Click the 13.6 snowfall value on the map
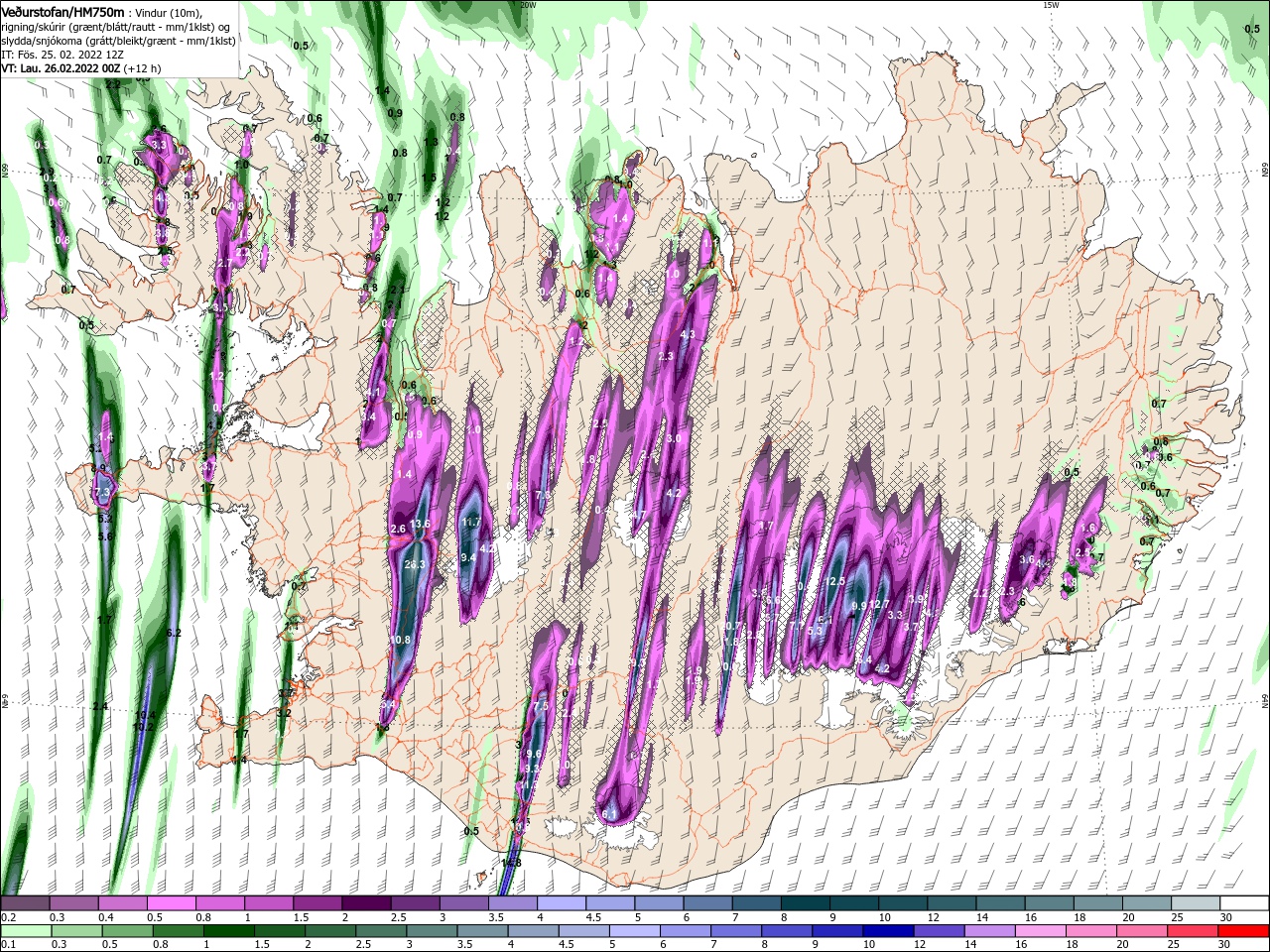 pyautogui.click(x=421, y=524)
